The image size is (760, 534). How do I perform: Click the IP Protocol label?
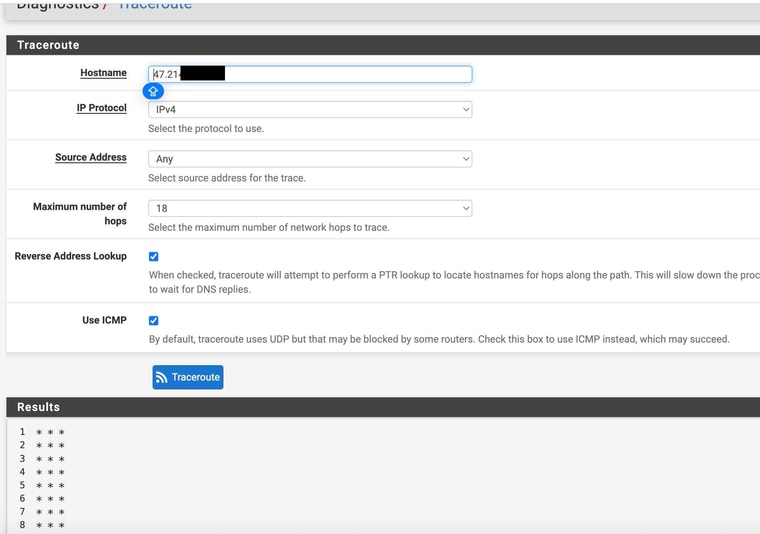(x=101, y=108)
